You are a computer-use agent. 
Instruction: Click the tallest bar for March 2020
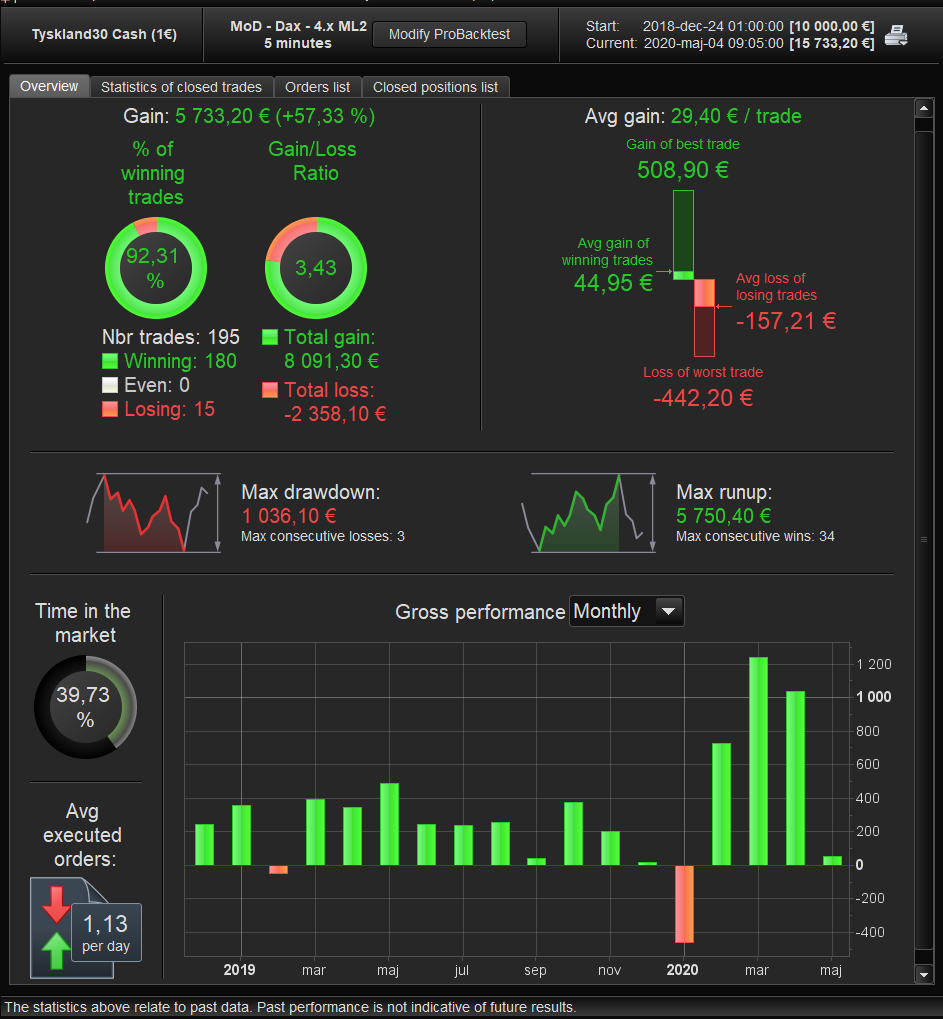[x=758, y=761]
